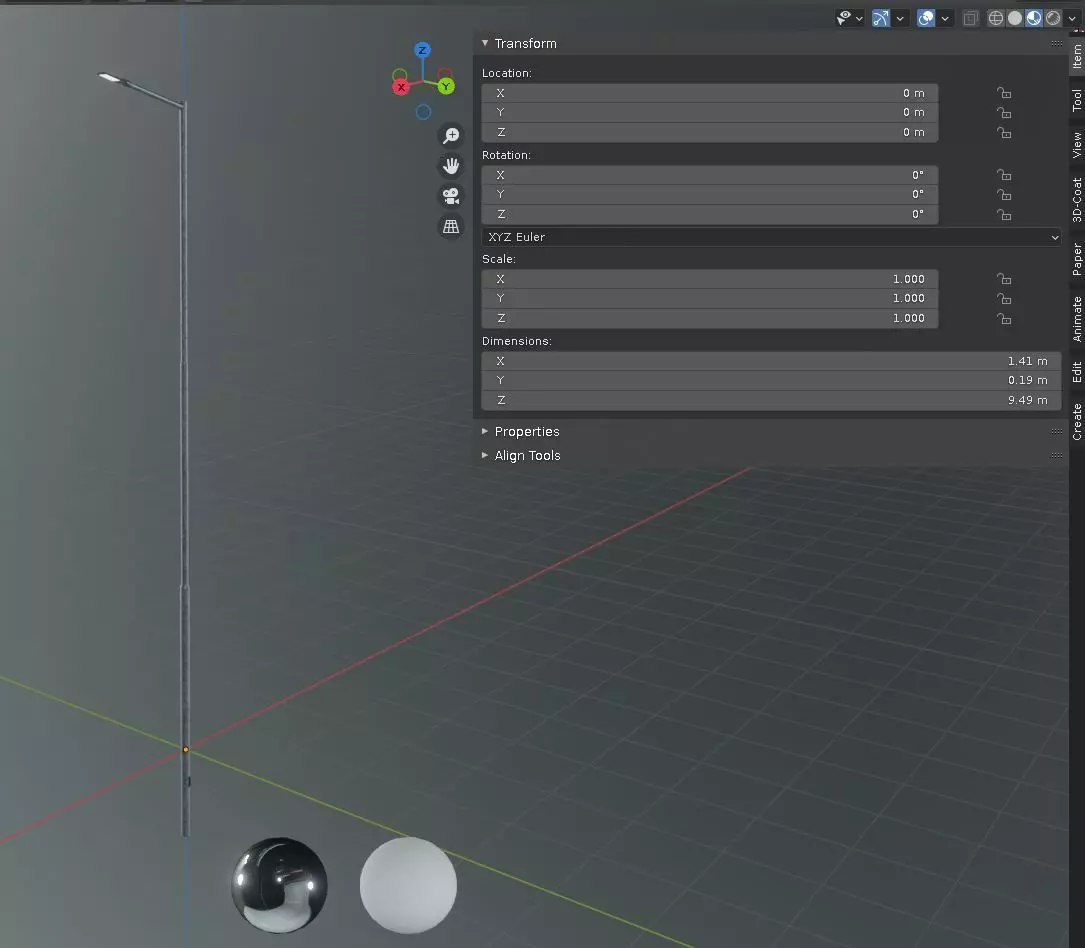Switch to the View sidebar tab
Image resolution: width=1085 pixels, height=948 pixels.
point(1077,145)
